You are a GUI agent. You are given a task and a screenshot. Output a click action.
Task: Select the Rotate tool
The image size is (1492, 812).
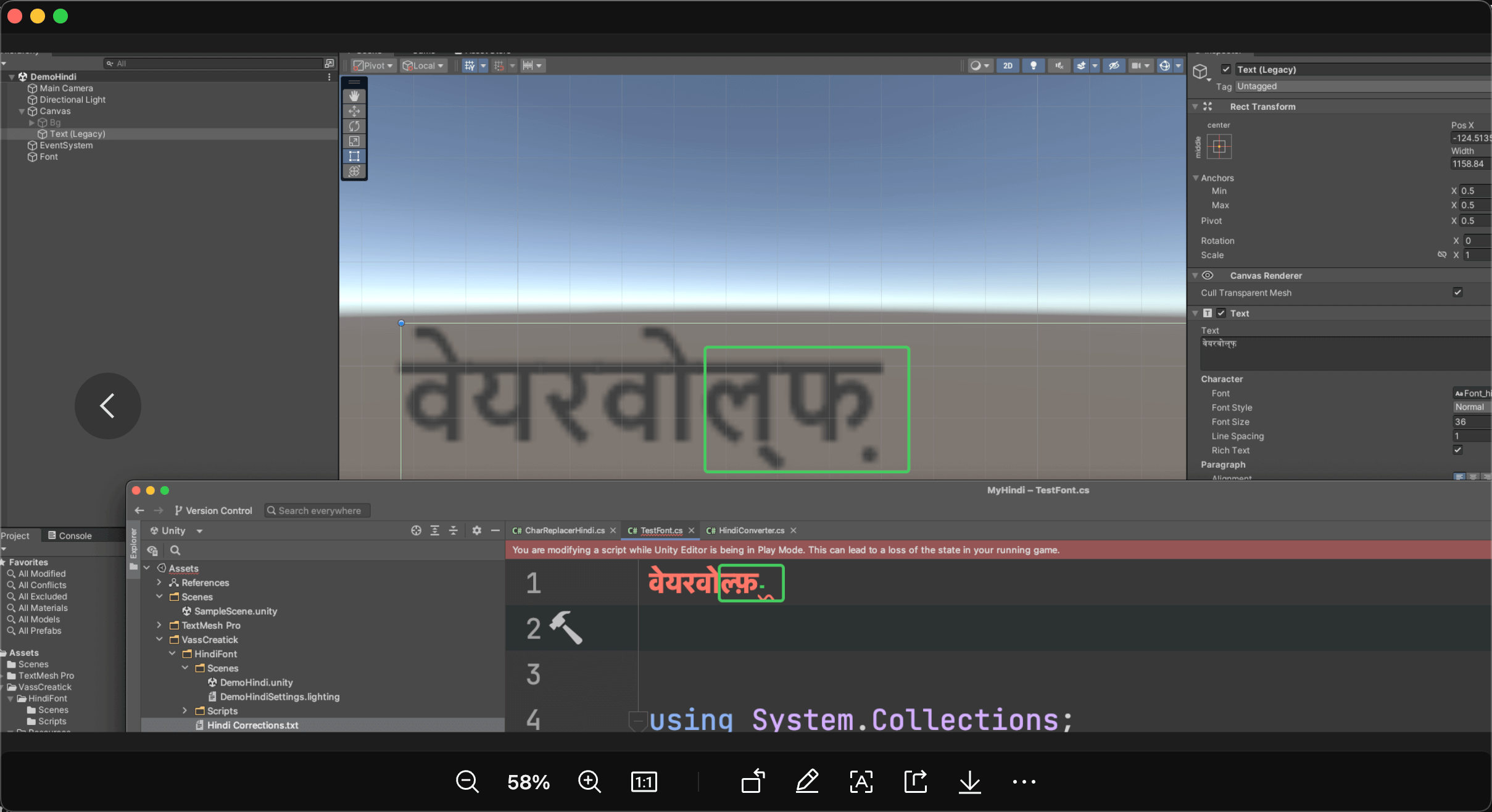[354, 126]
